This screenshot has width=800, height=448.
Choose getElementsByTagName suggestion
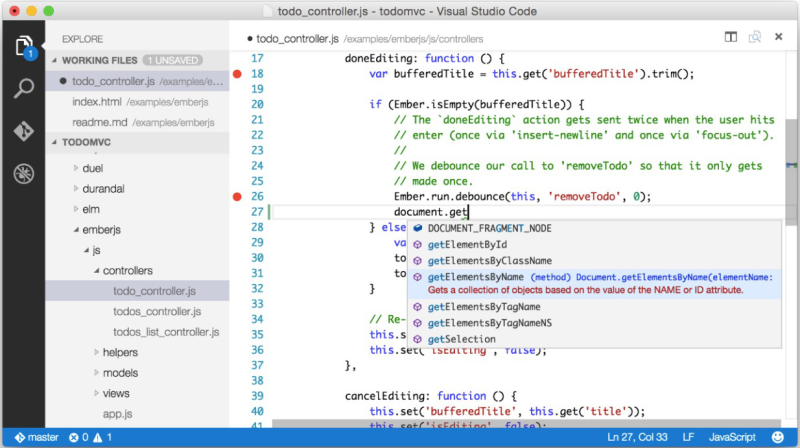pyautogui.click(x=594, y=307)
